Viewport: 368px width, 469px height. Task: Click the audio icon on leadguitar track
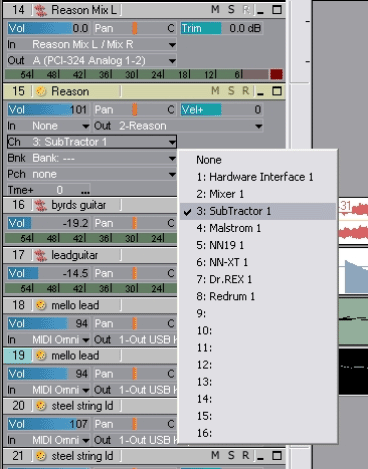(41, 255)
